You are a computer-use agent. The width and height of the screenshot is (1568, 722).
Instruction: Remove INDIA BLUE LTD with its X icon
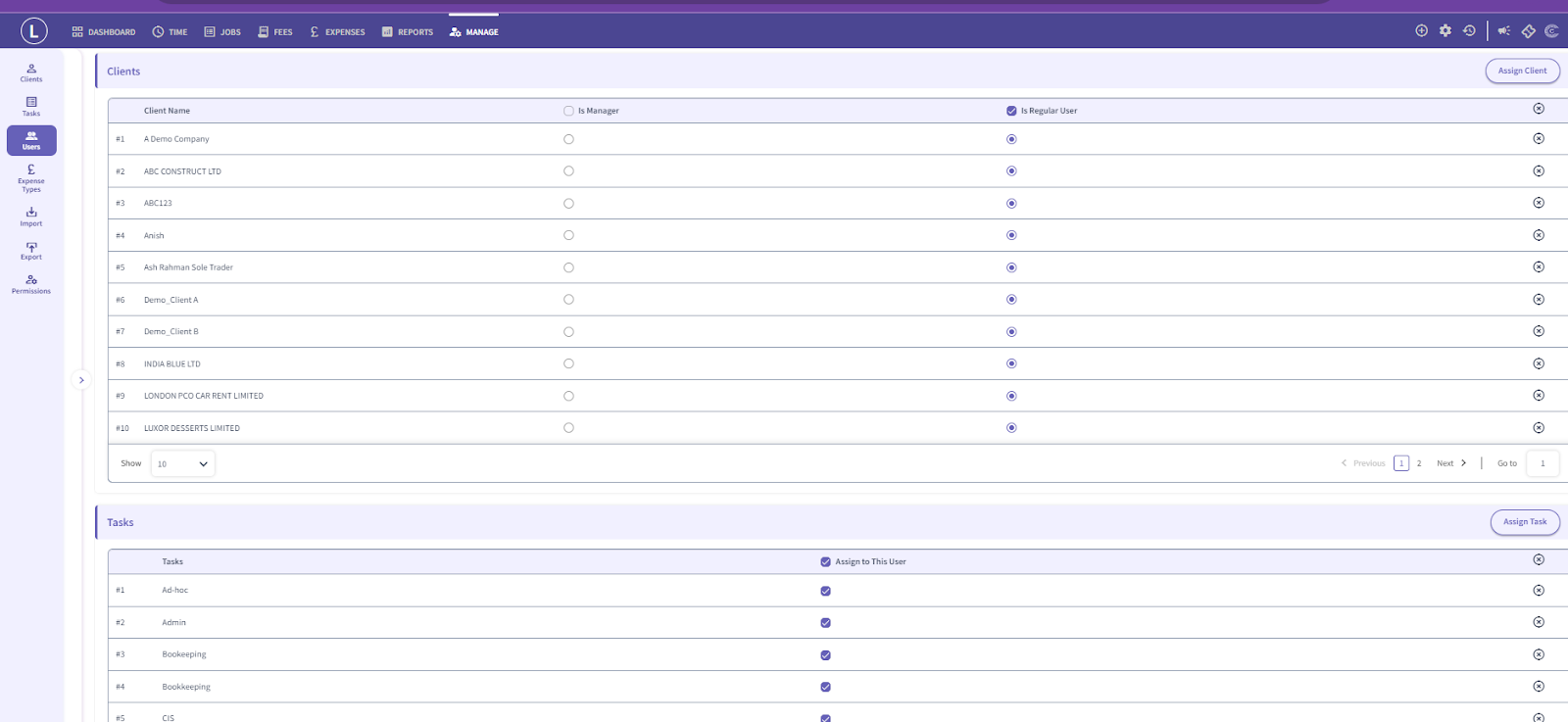click(1539, 363)
